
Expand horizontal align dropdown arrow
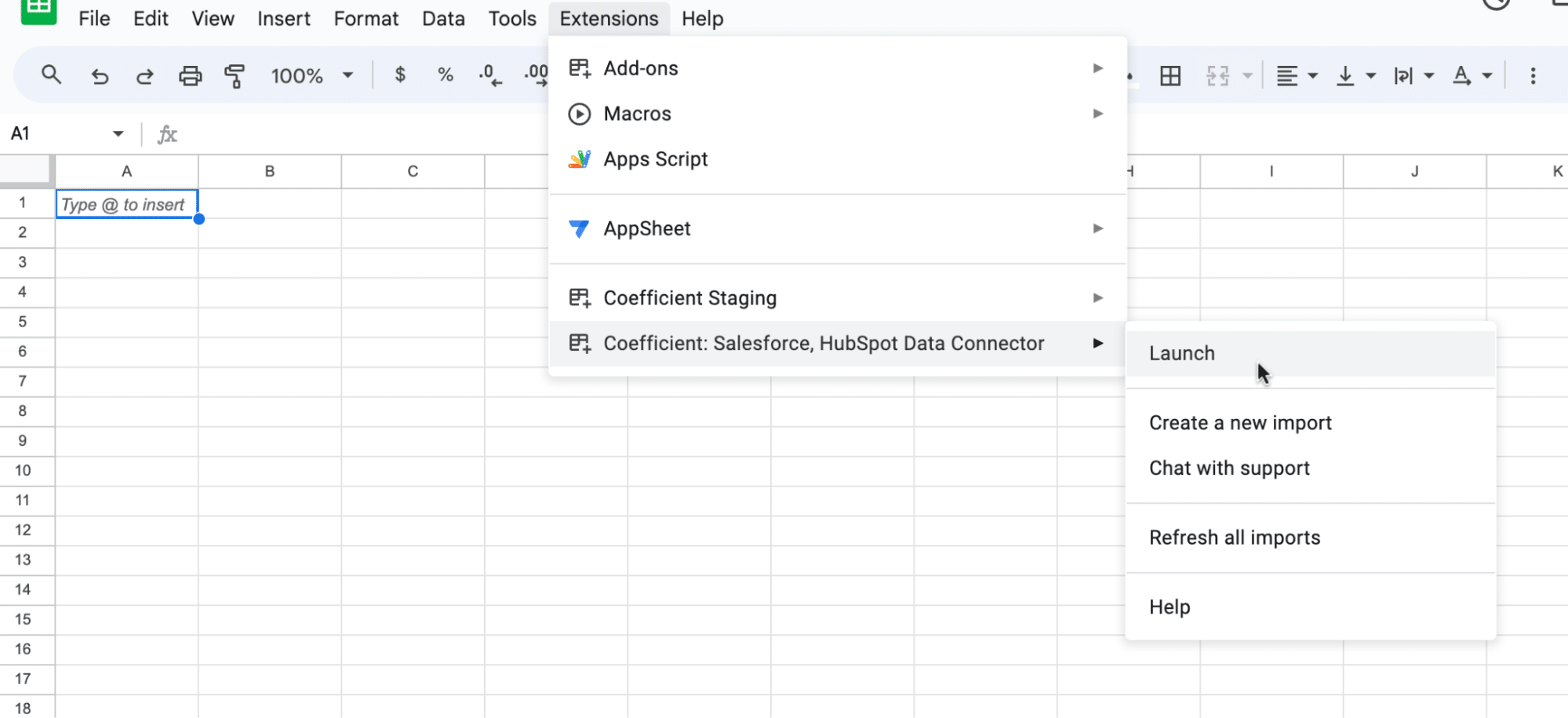point(1312,76)
